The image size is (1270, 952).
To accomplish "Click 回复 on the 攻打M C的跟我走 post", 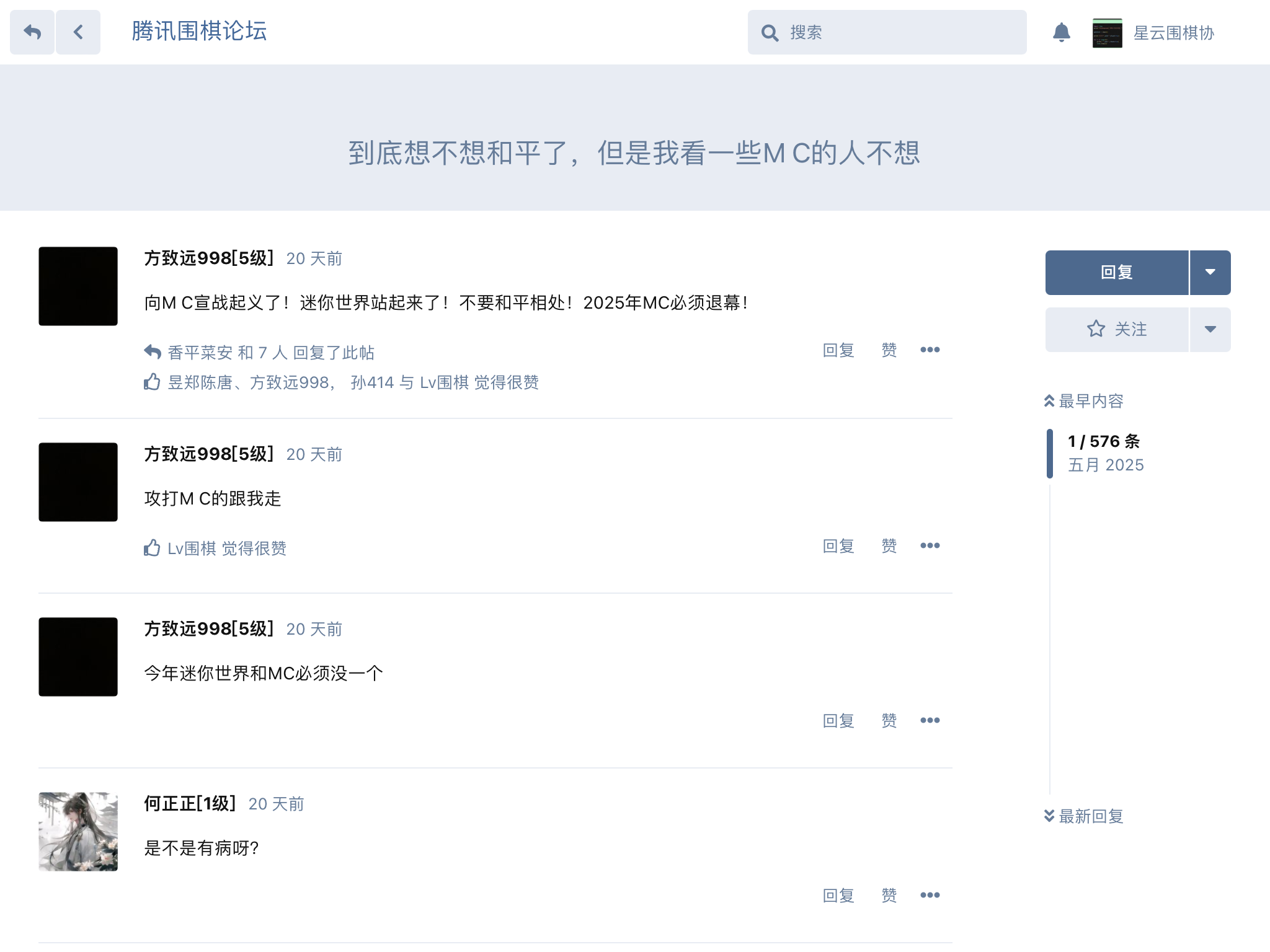I will [x=838, y=546].
